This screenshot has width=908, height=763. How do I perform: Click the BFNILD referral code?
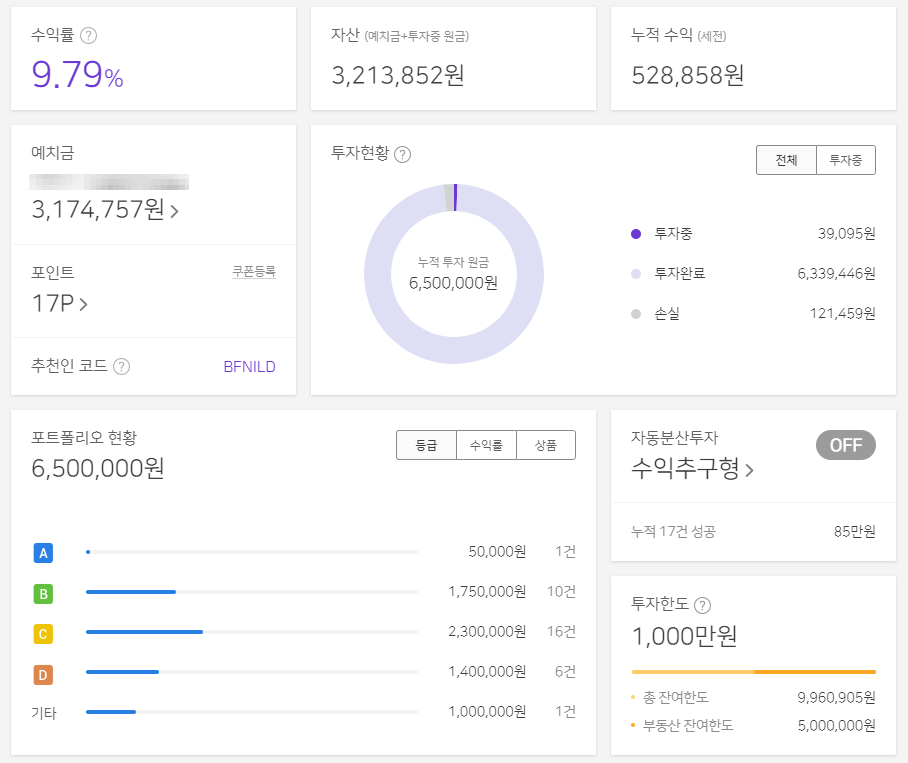coord(250,367)
